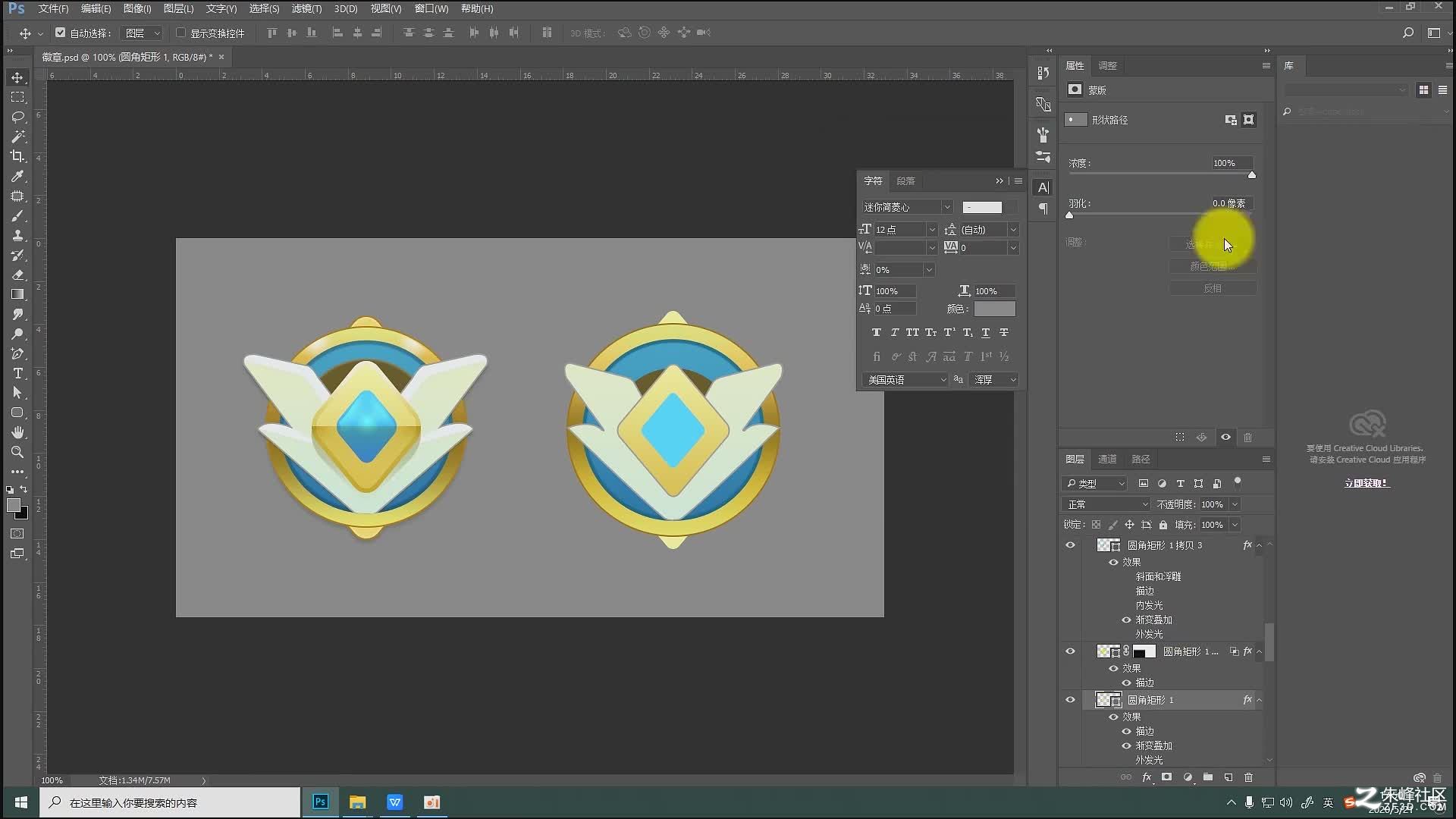The width and height of the screenshot is (1456, 819).
Task: Select the Magic Wand tool
Action: click(x=17, y=137)
